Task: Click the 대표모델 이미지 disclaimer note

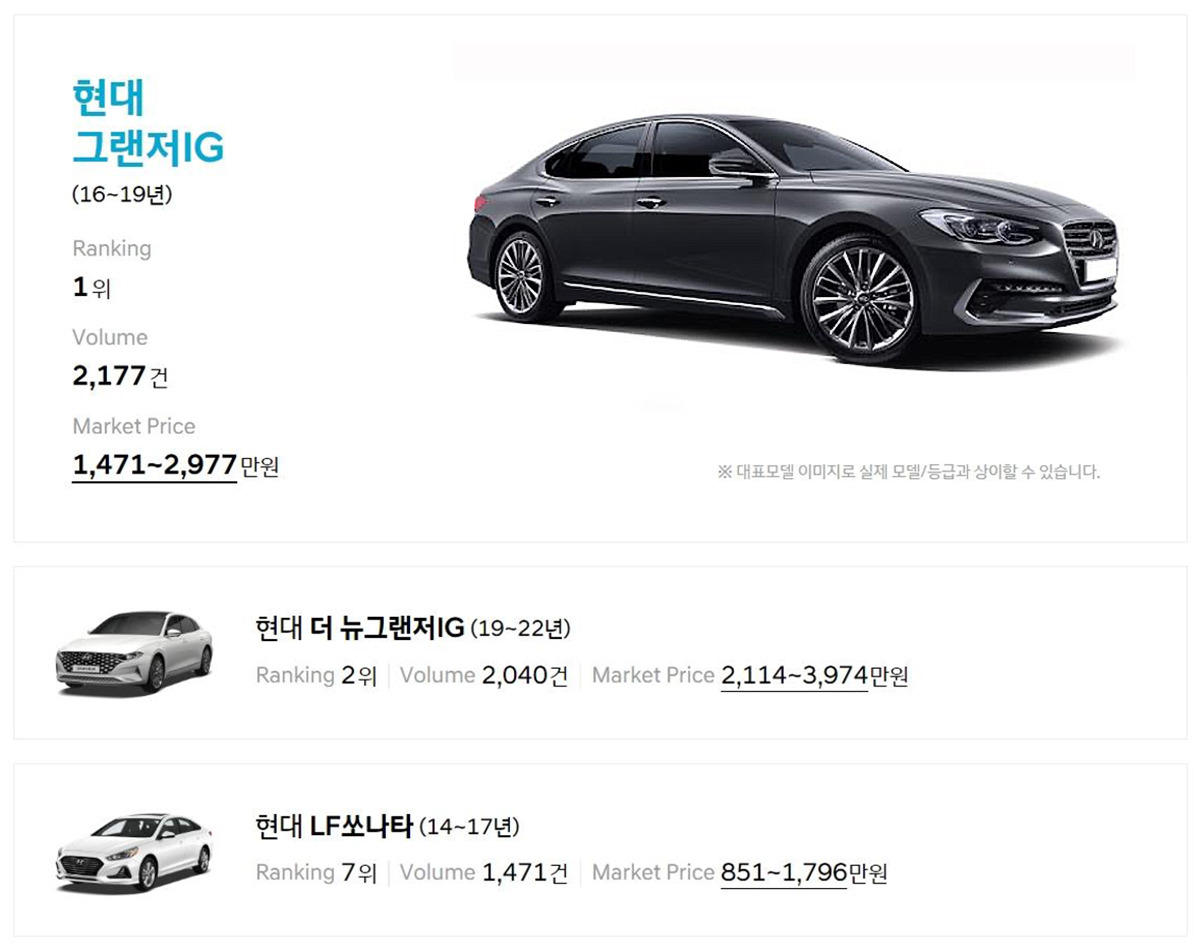Action: click(x=908, y=472)
